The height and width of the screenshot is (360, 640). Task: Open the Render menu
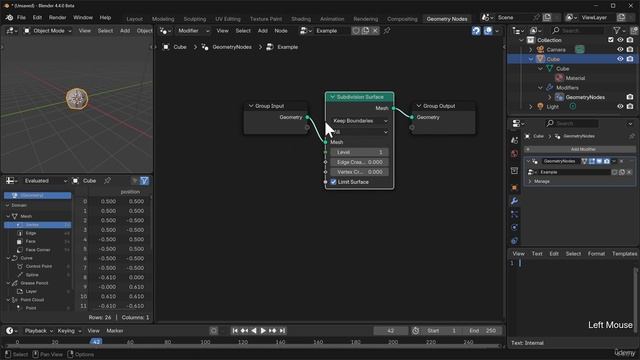pyautogui.click(x=57, y=18)
